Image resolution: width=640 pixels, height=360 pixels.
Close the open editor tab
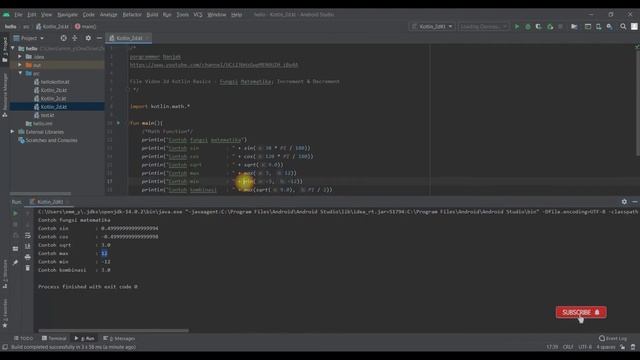148,38
